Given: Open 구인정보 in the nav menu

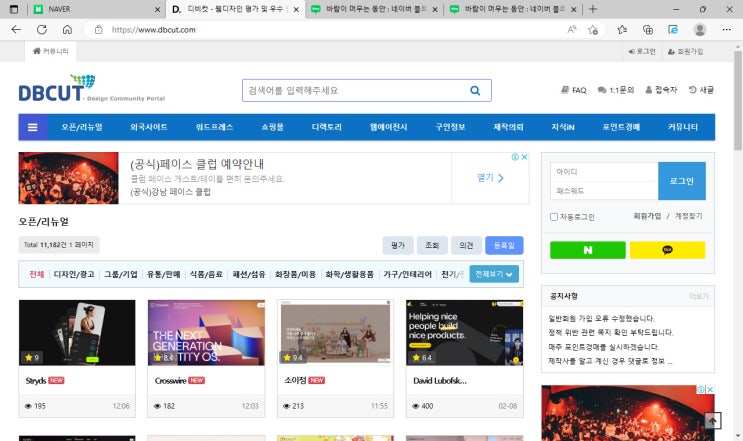Looking at the screenshot, I should click(x=450, y=127).
